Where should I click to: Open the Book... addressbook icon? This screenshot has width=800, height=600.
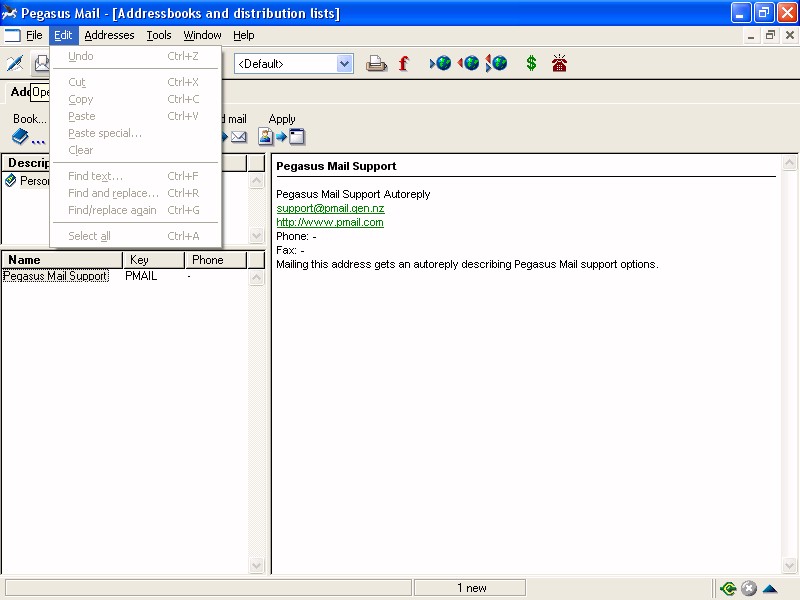29,137
